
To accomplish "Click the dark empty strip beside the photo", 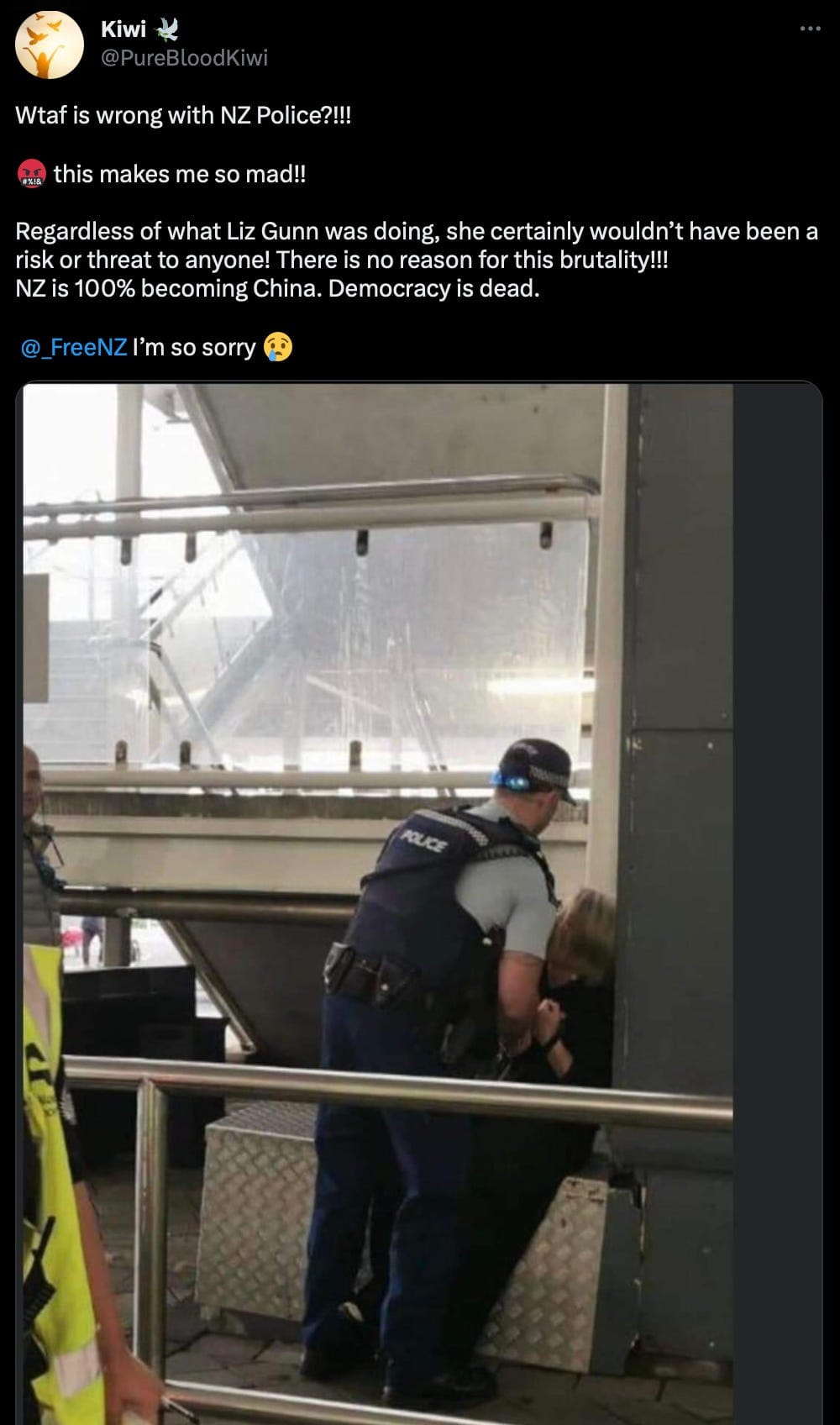I will coord(777,904).
